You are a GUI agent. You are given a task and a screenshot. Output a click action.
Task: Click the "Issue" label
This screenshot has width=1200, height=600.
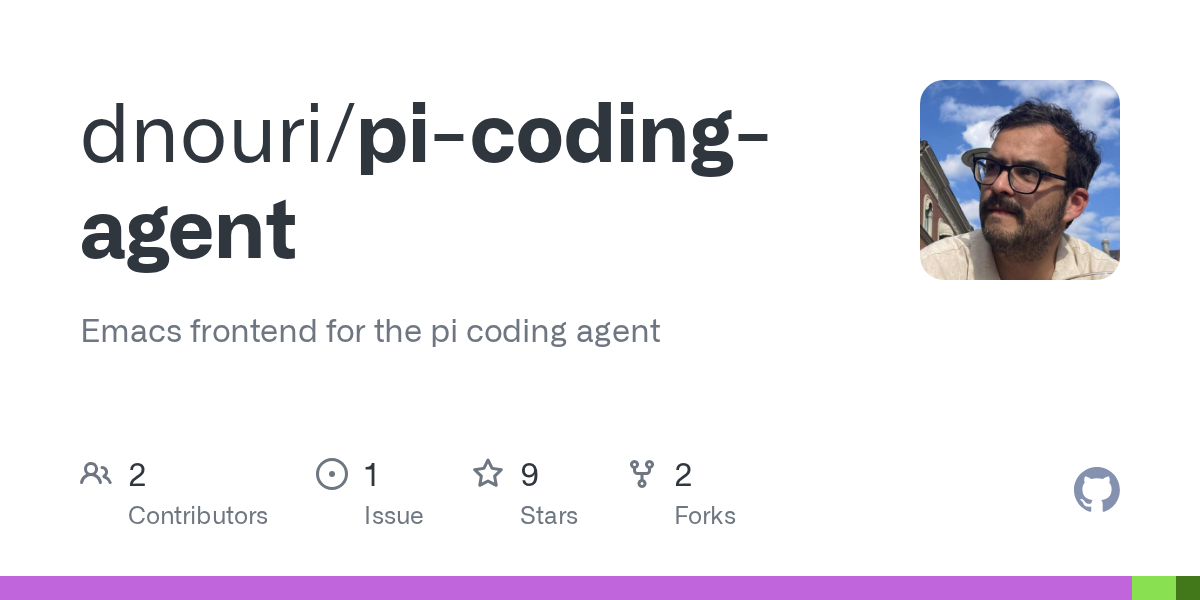(x=393, y=516)
